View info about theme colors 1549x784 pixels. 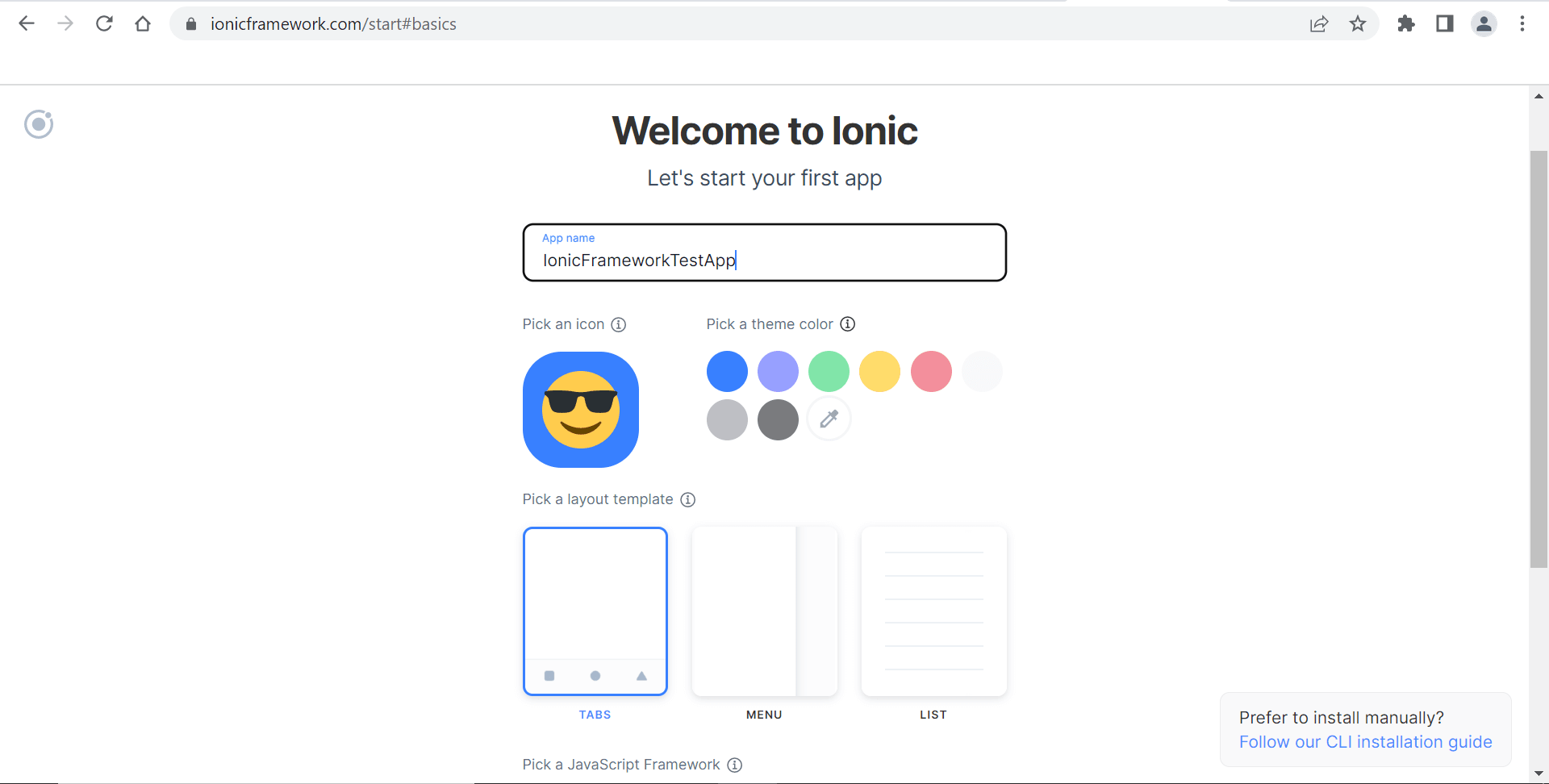point(847,323)
